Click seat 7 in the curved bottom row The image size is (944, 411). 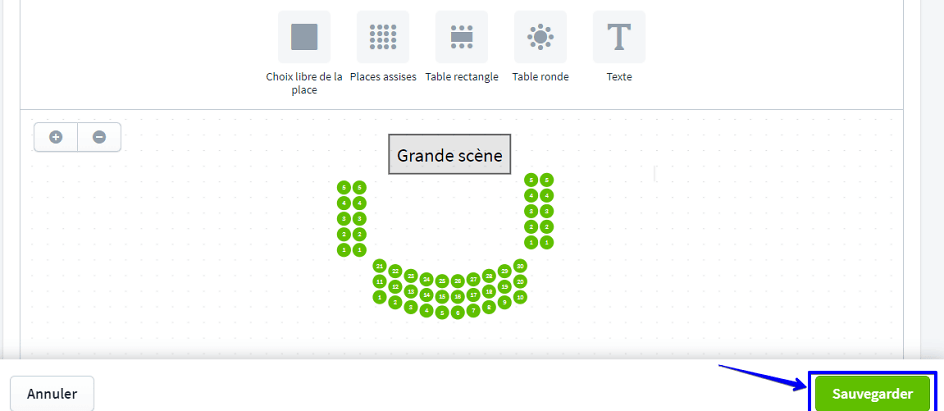[473, 311]
